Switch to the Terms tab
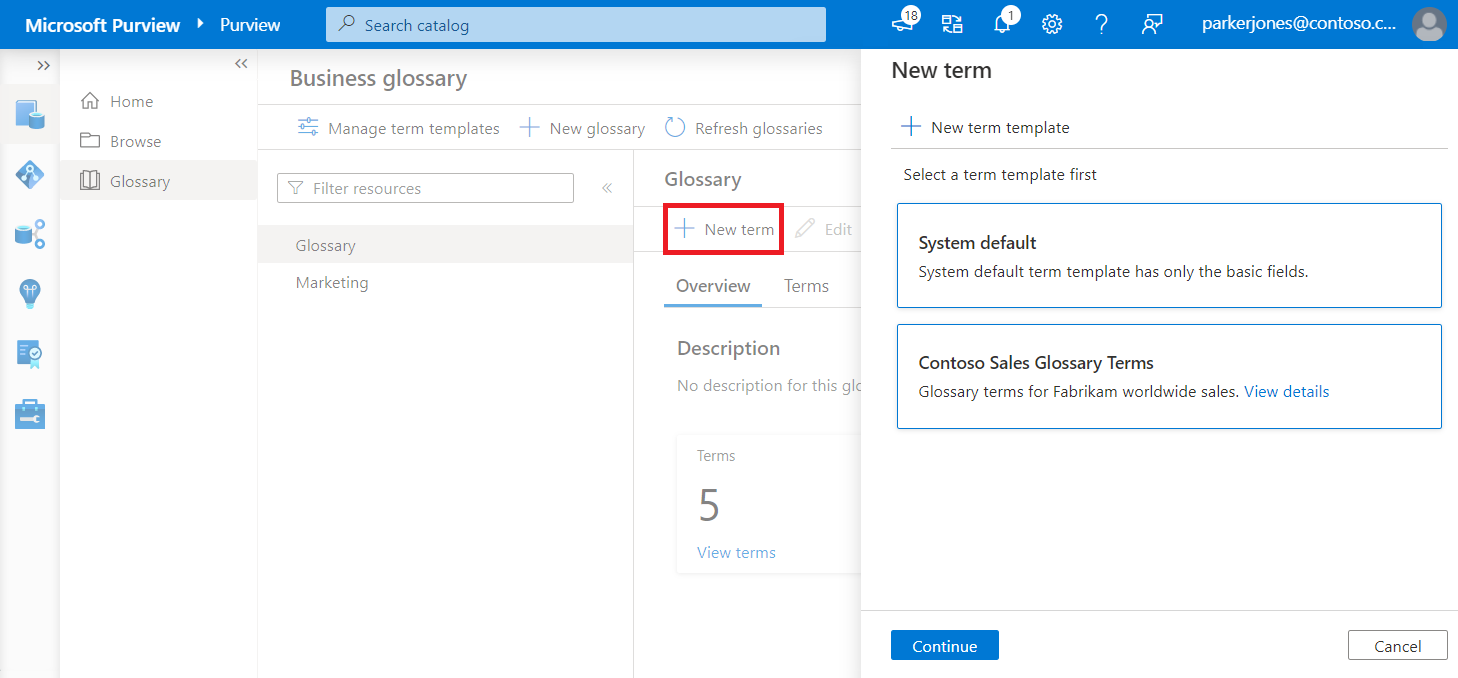The image size is (1458, 678). (806, 286)
